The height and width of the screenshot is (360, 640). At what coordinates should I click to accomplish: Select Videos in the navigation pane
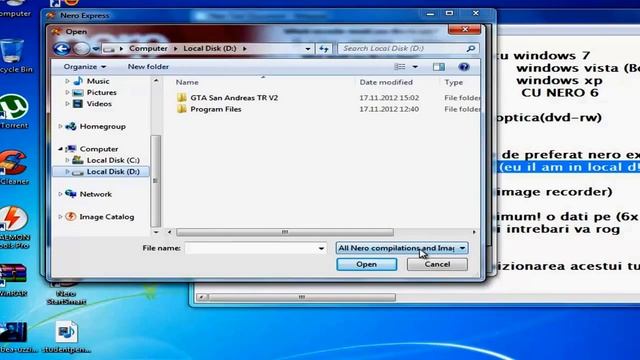tap(99, 104)
